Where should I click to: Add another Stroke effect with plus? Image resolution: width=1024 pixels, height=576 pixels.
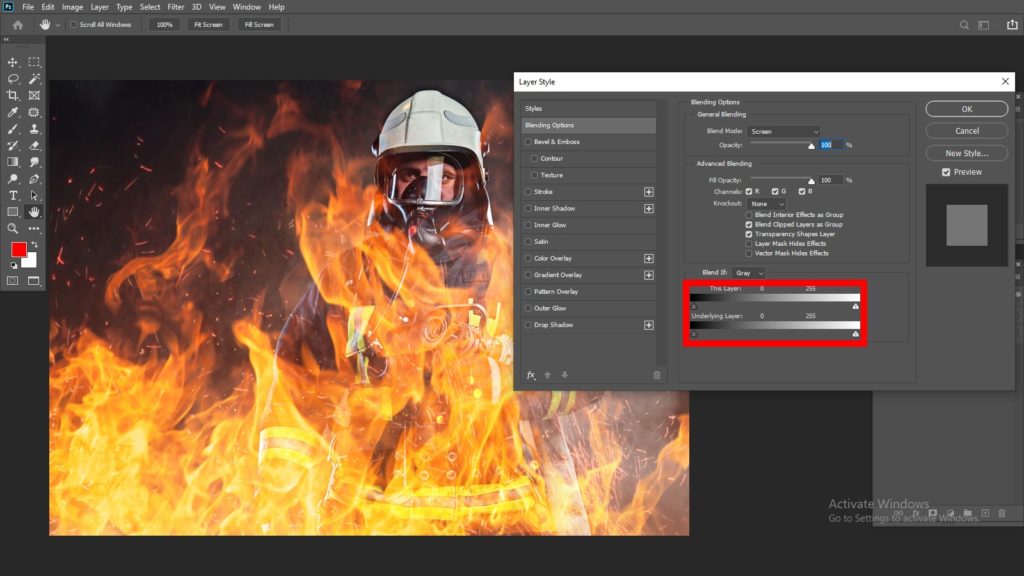(x=648, y=192)
